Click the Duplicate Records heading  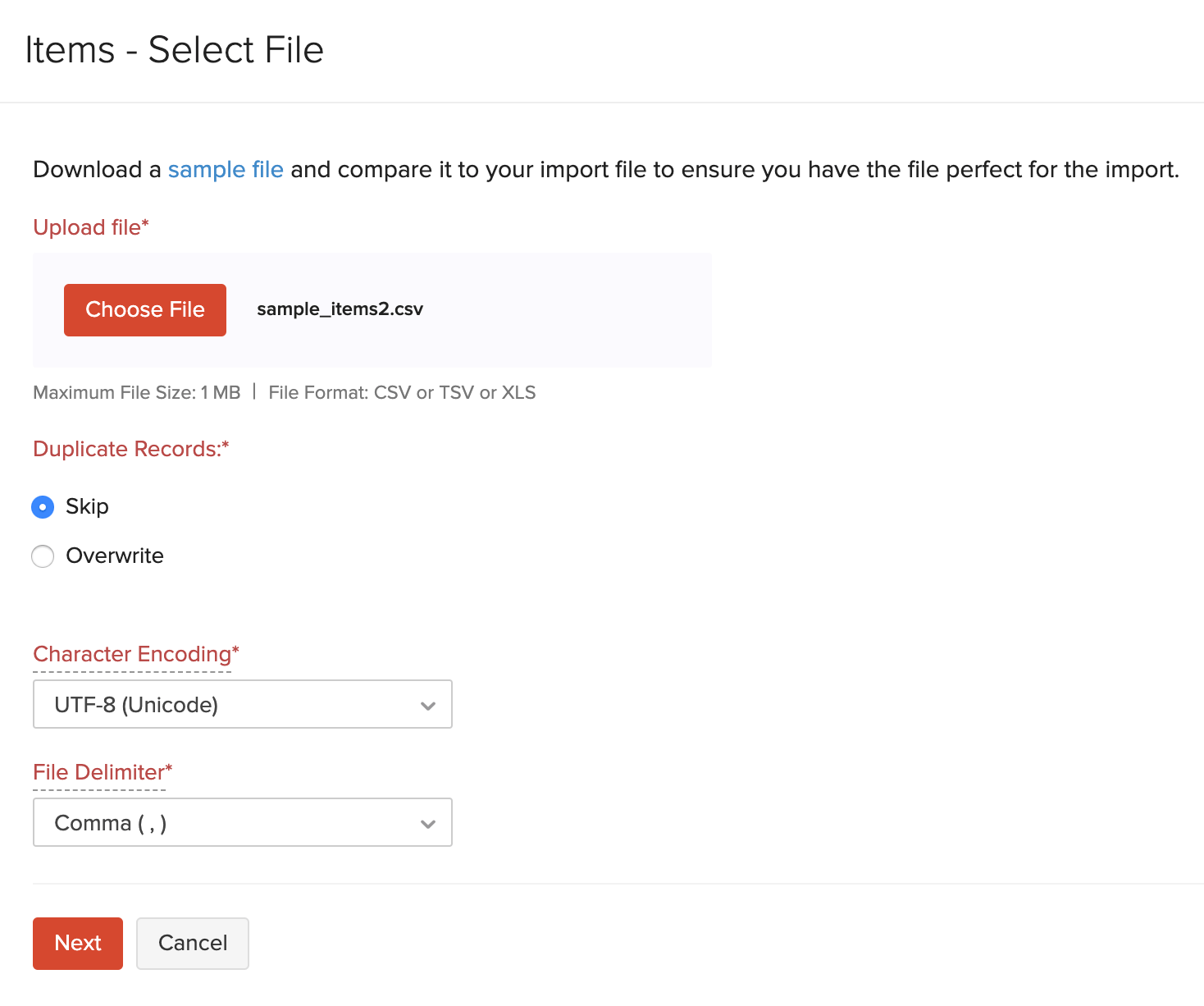(130, 449)
